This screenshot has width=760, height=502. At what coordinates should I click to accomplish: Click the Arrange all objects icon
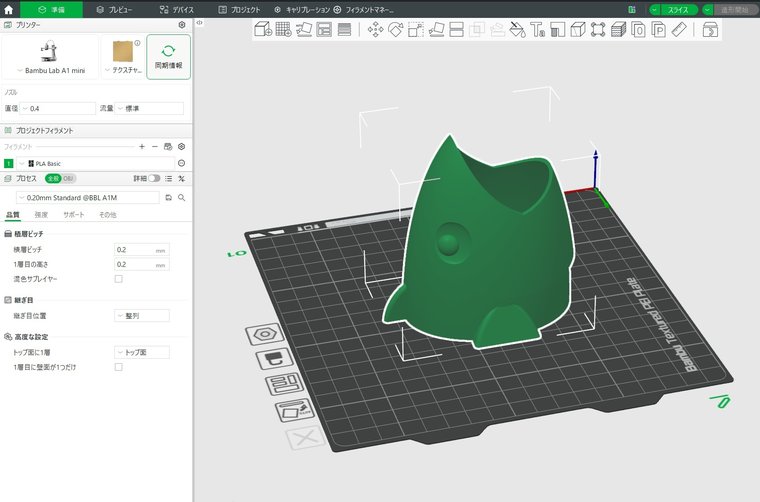(x=324, y=30)
